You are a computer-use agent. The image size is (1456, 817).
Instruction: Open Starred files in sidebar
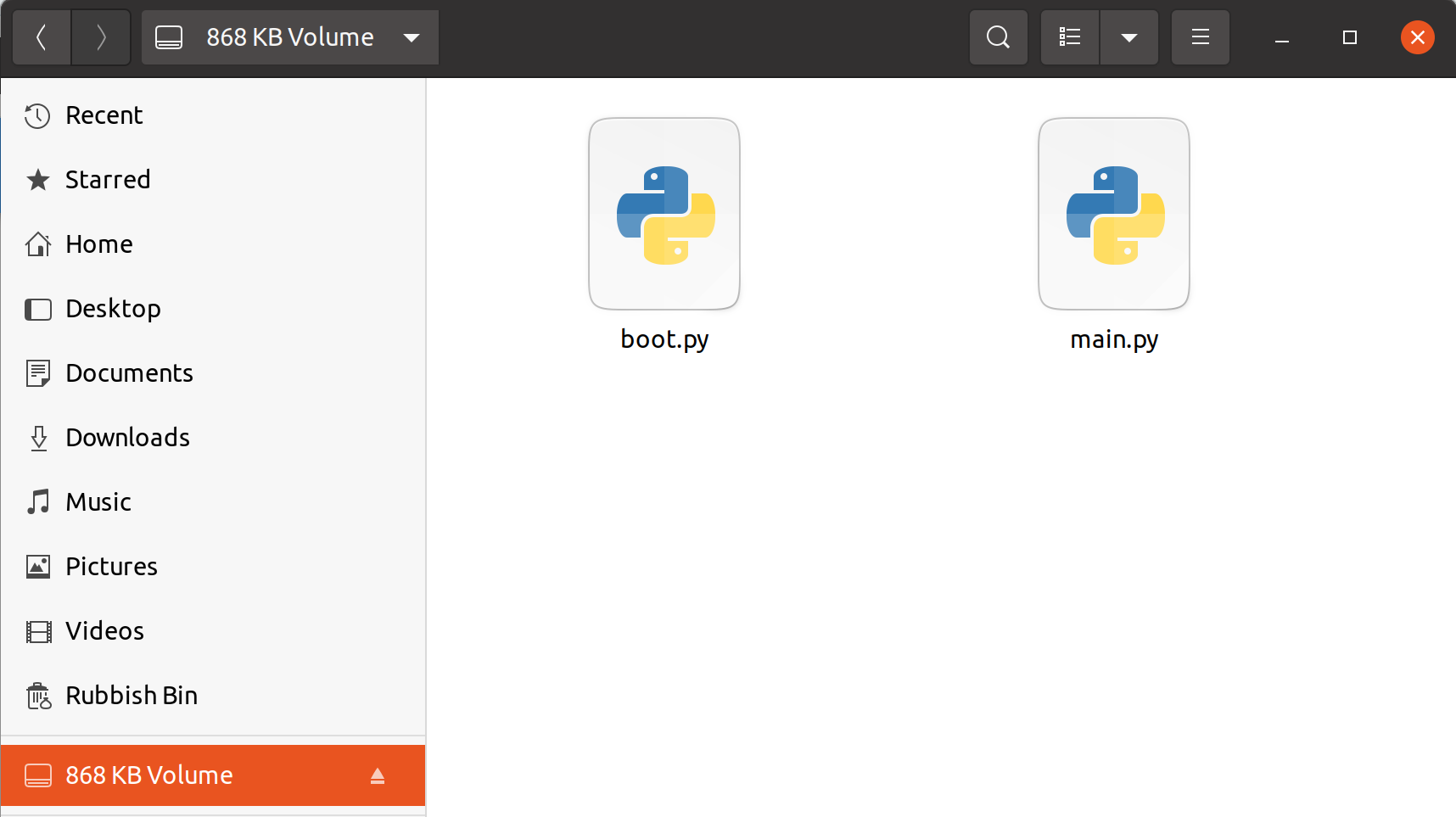point(107,180)
